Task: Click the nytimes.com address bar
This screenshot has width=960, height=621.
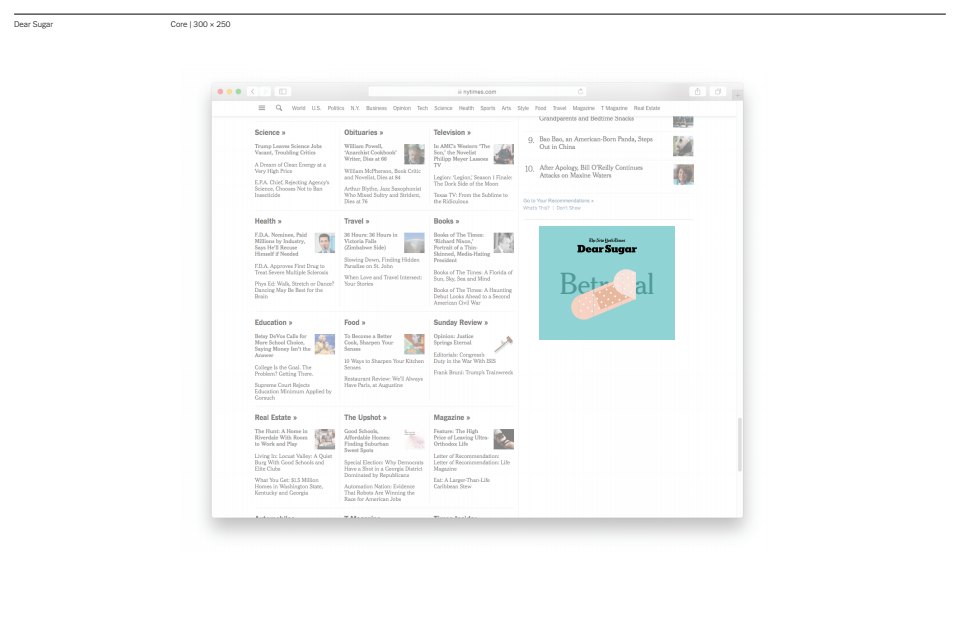Action: 477,91
